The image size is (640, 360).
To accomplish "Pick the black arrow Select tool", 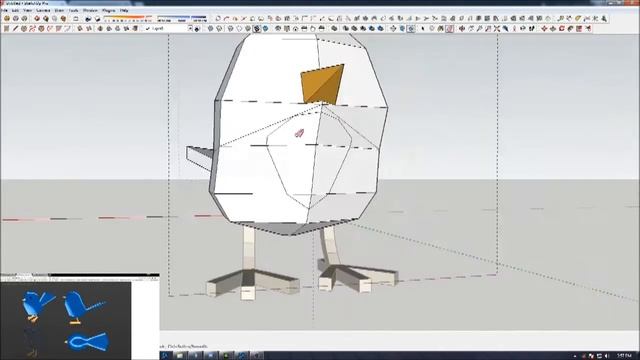I will pyautogui.click(x=423, y=29).
